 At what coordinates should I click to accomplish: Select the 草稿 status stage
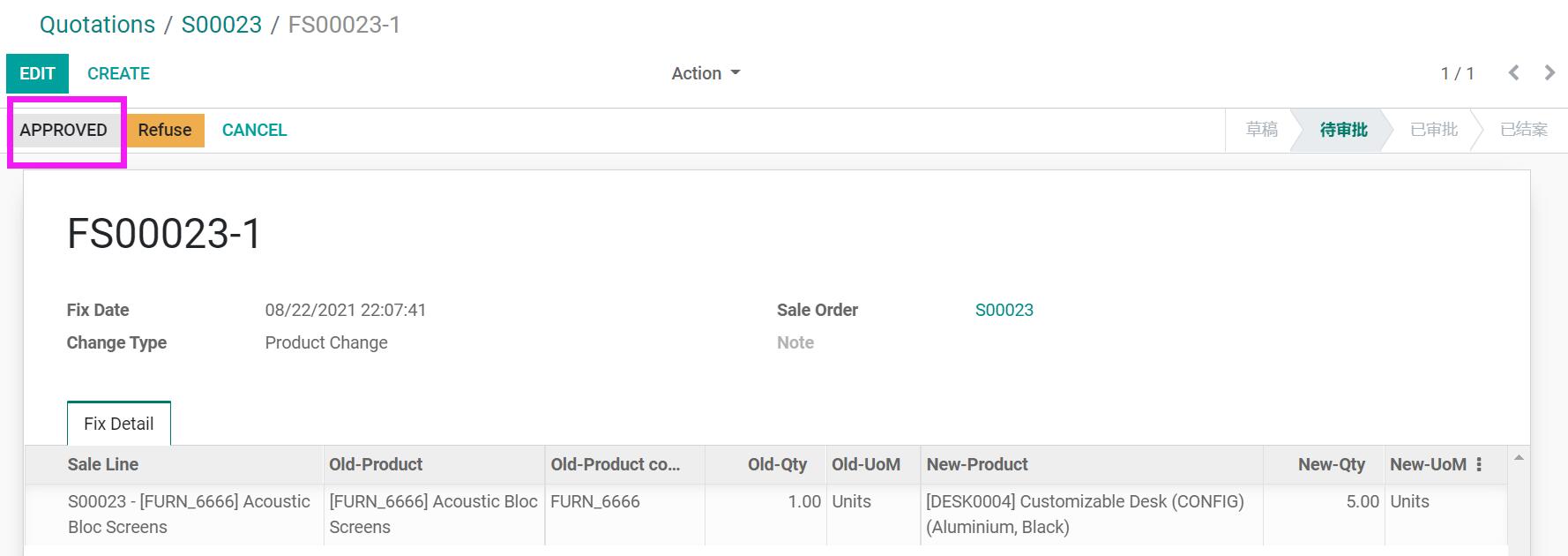pyautogui.click(x=1261, y=130)
